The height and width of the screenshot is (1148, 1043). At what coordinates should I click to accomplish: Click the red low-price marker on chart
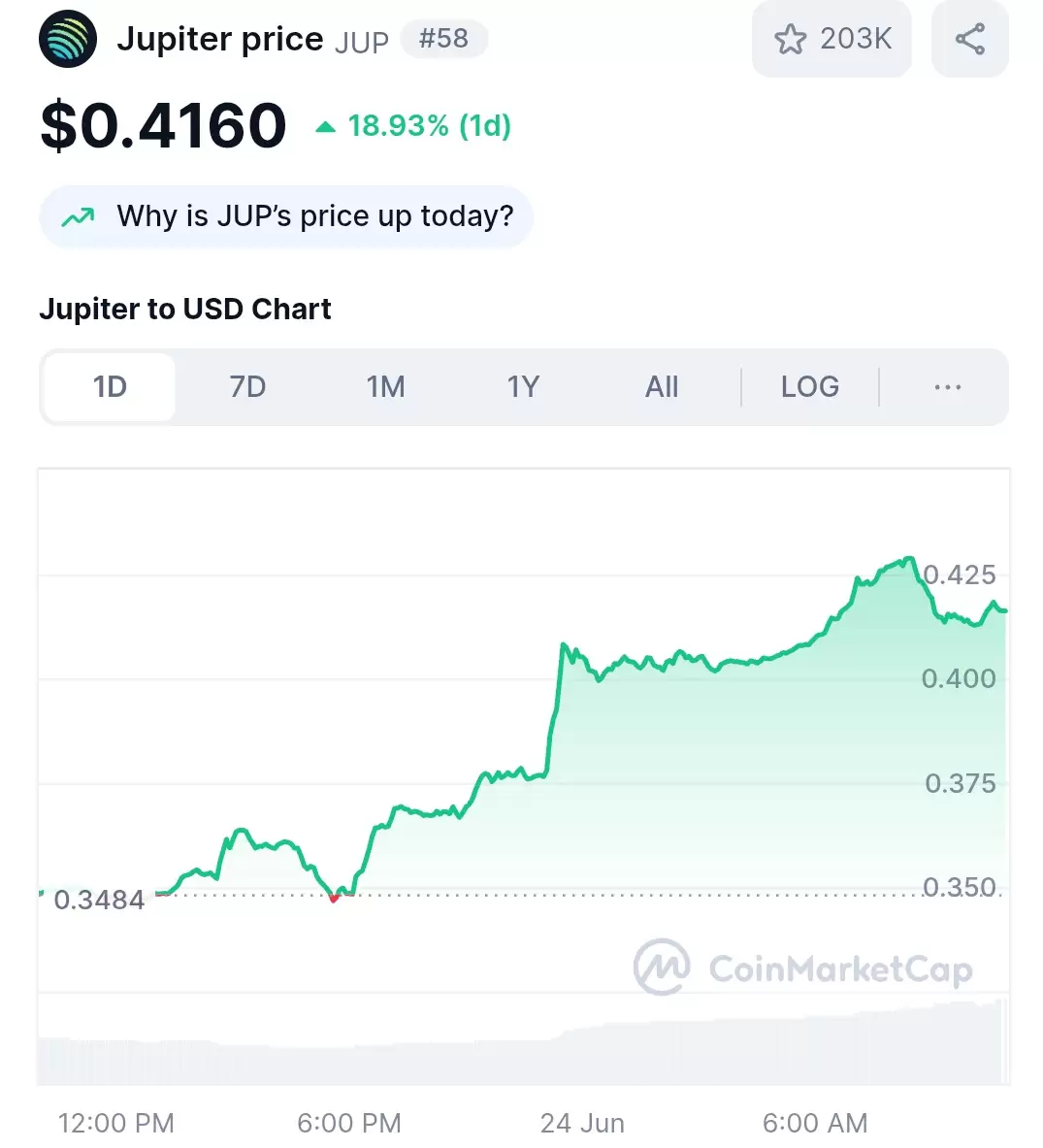tap(334, 899)
